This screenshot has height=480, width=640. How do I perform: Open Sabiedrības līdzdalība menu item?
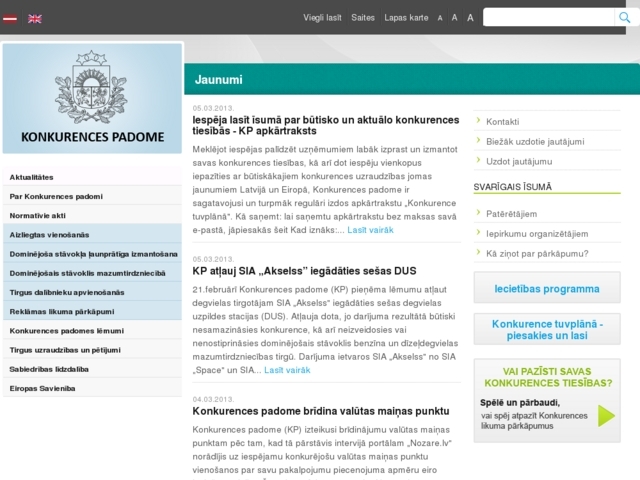92,369
